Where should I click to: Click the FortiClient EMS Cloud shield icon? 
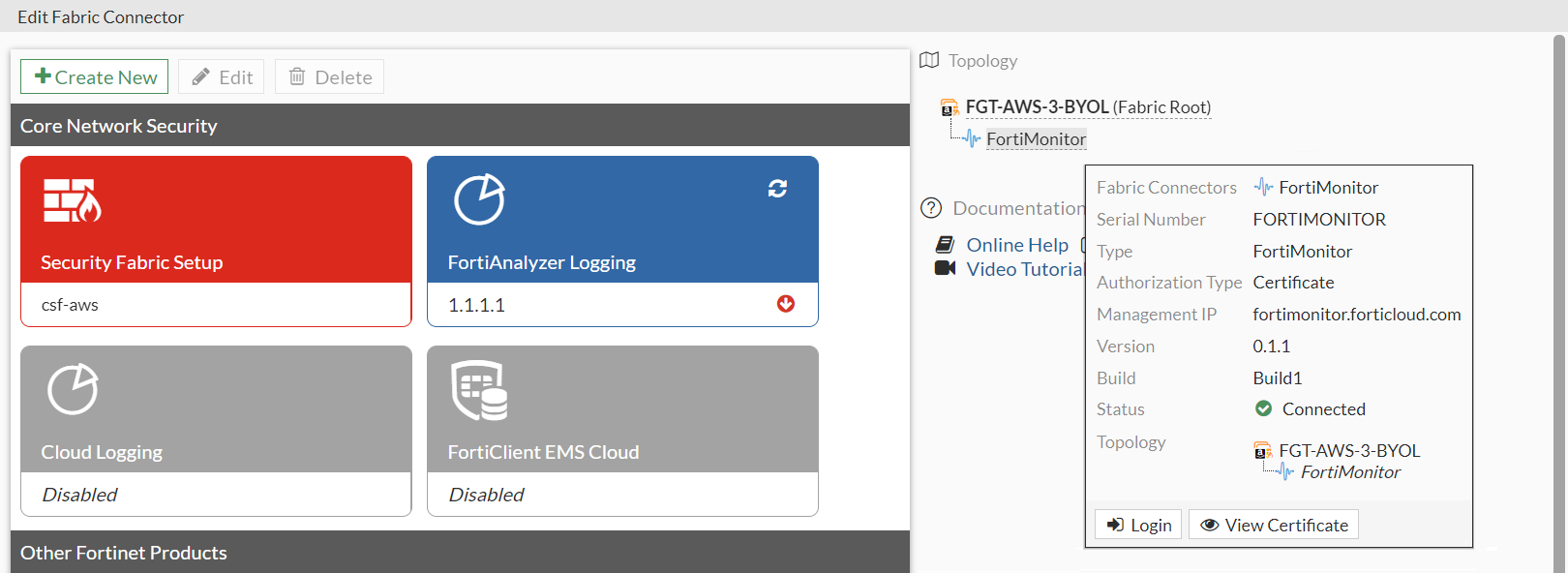pos(479,390)
